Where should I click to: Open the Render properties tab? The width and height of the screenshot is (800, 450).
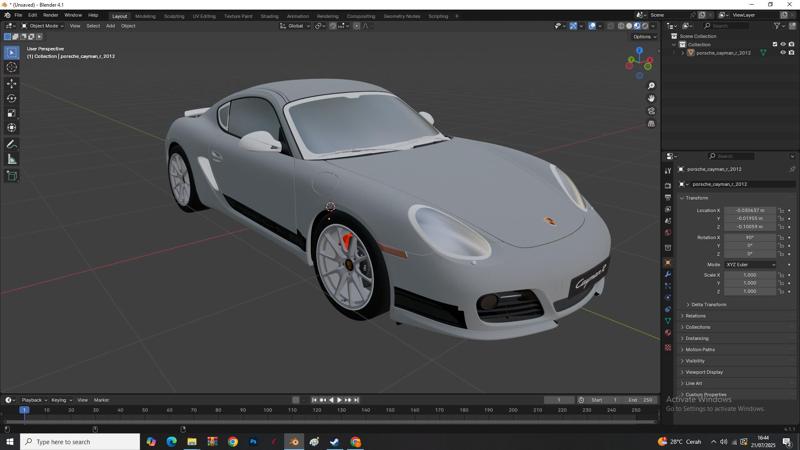tap(668, 186)
